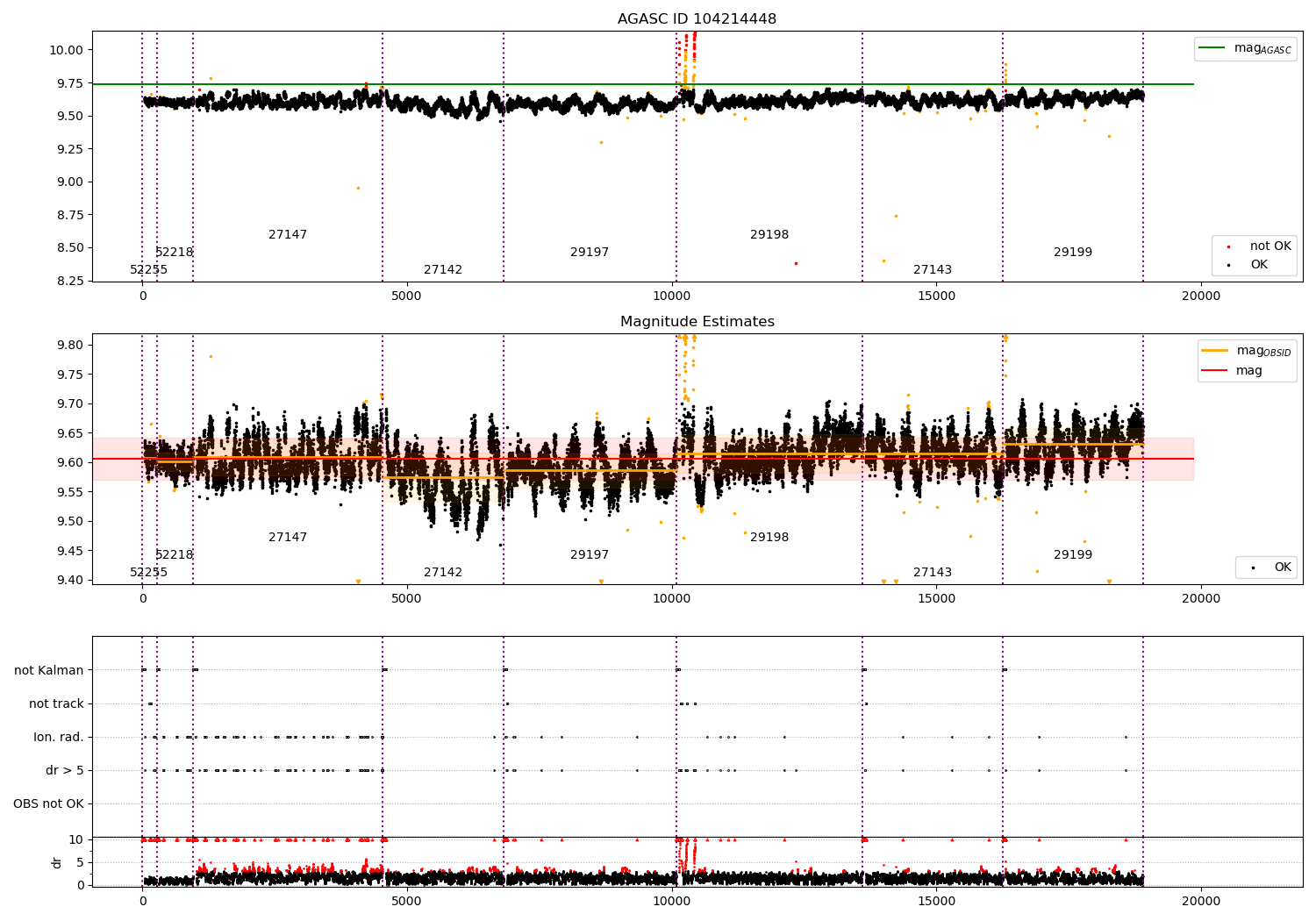Click x-axis tick 10000 under the middle plot

[671, 598]
